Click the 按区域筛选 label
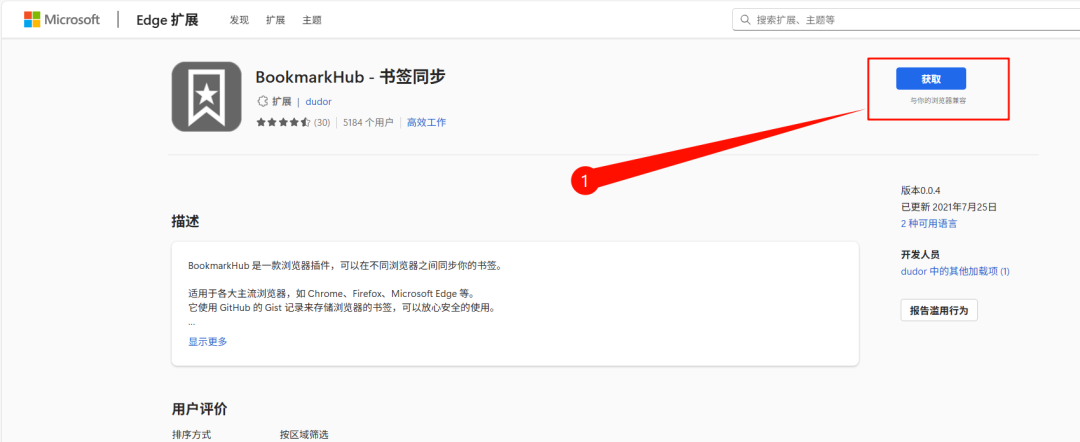1080x442 pixels. coord(304,434)
